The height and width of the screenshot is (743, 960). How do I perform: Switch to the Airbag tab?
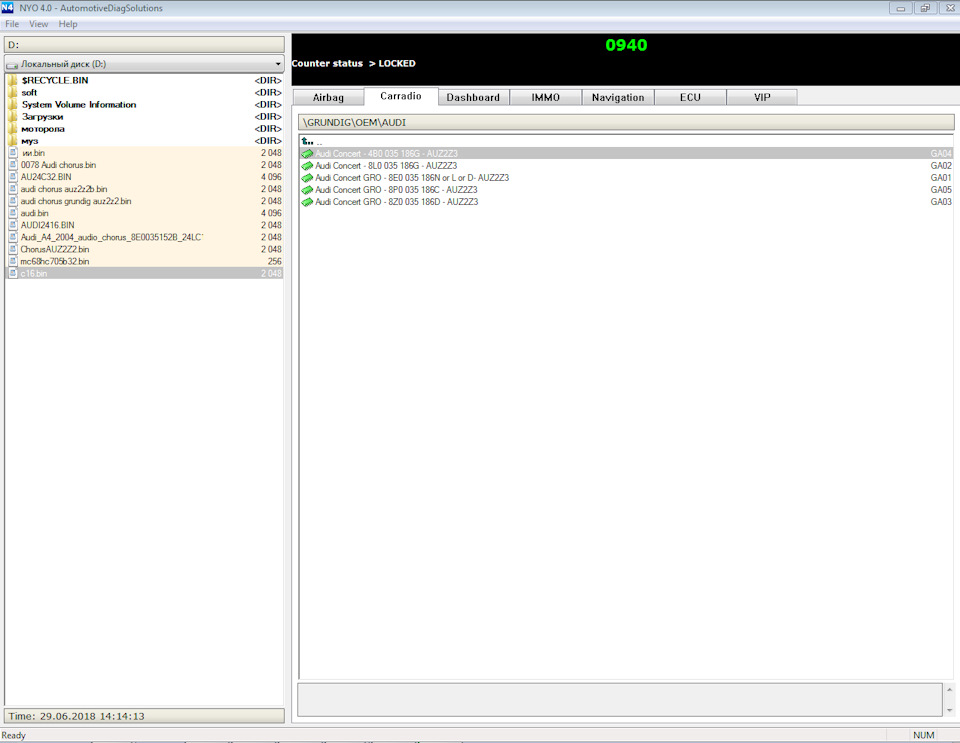[329, 97]
